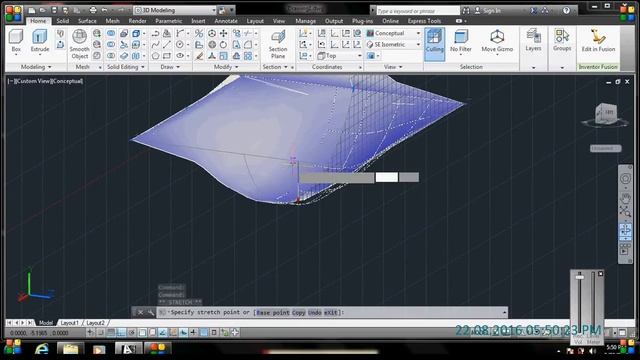Open the Top UCS dropdown
The width and height of the screenshot is (640, 360).
[x=340, y=56]
